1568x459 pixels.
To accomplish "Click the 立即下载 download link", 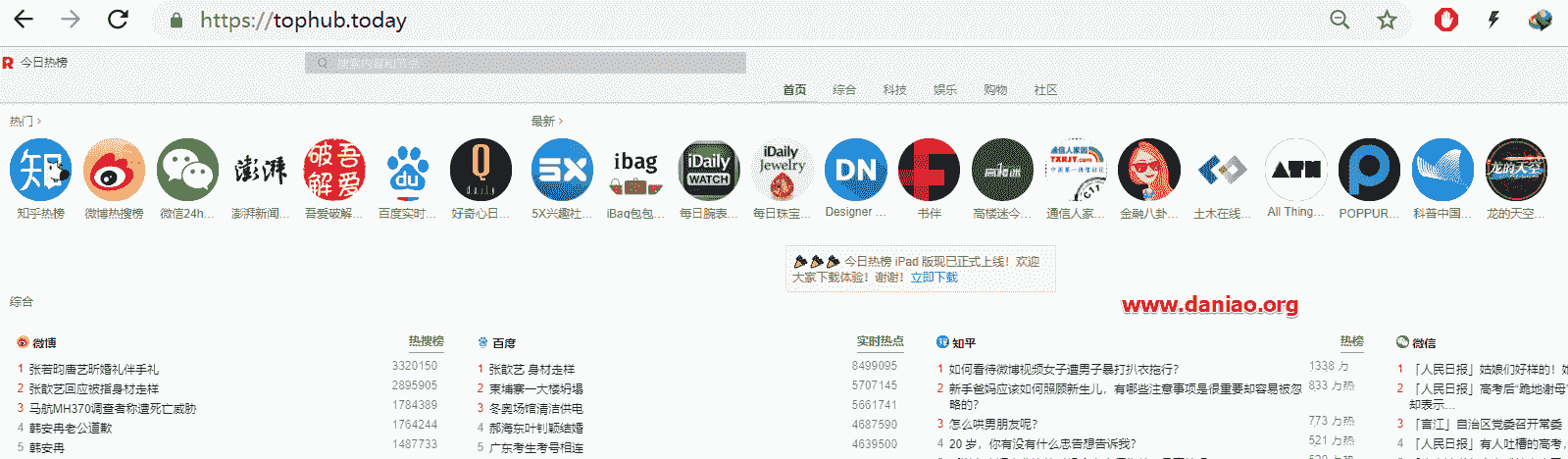I will (x=934, y=278).
